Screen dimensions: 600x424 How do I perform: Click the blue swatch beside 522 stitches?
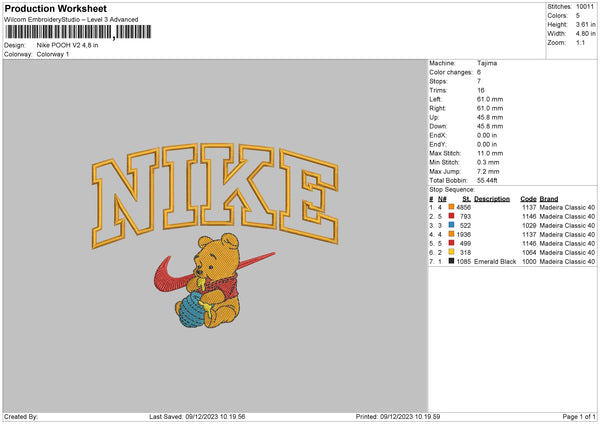pyautogui.click(x=451, y=225)
